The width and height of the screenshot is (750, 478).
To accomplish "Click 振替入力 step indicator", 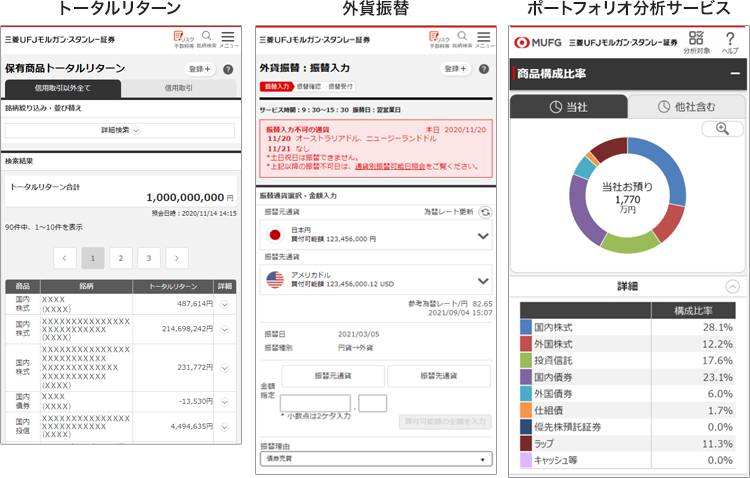I will coord(277,87).
